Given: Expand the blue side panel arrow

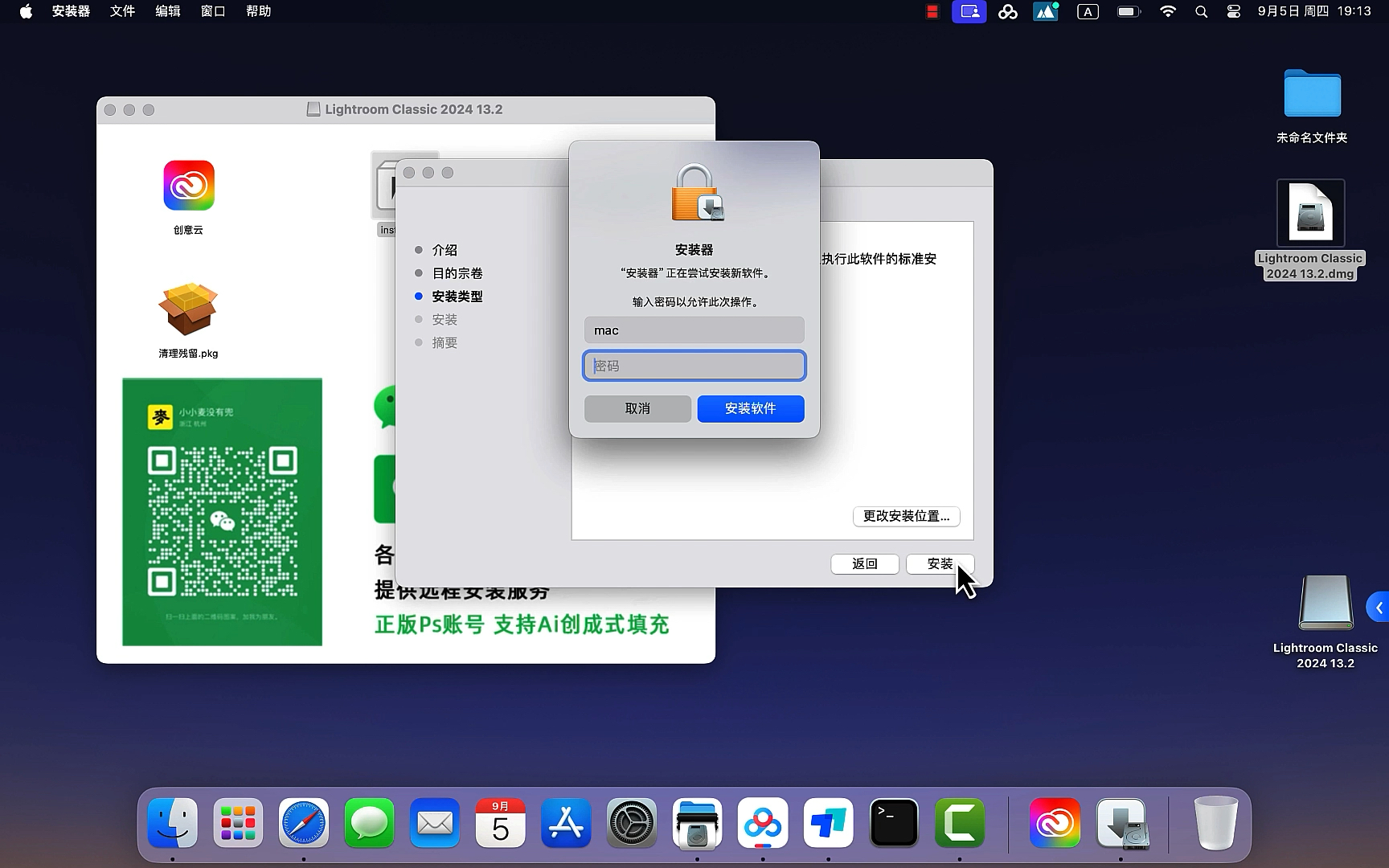Looking at the screenshot, I should click(1378, 608).
